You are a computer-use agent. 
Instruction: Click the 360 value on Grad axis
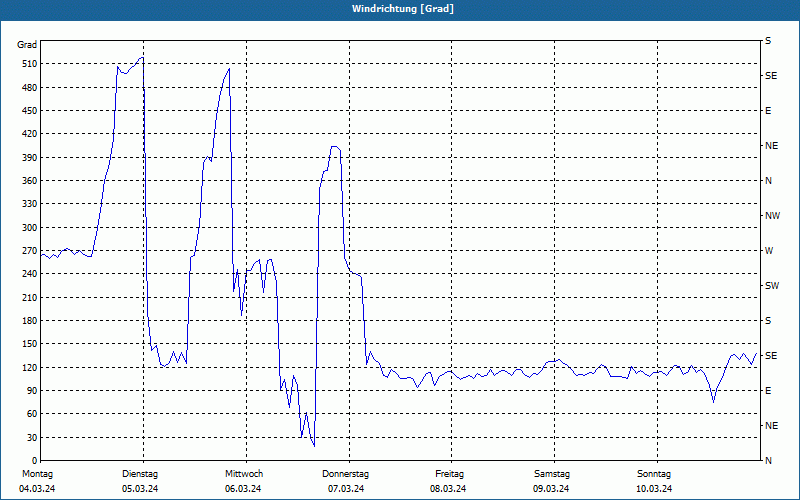click(30, 181)
